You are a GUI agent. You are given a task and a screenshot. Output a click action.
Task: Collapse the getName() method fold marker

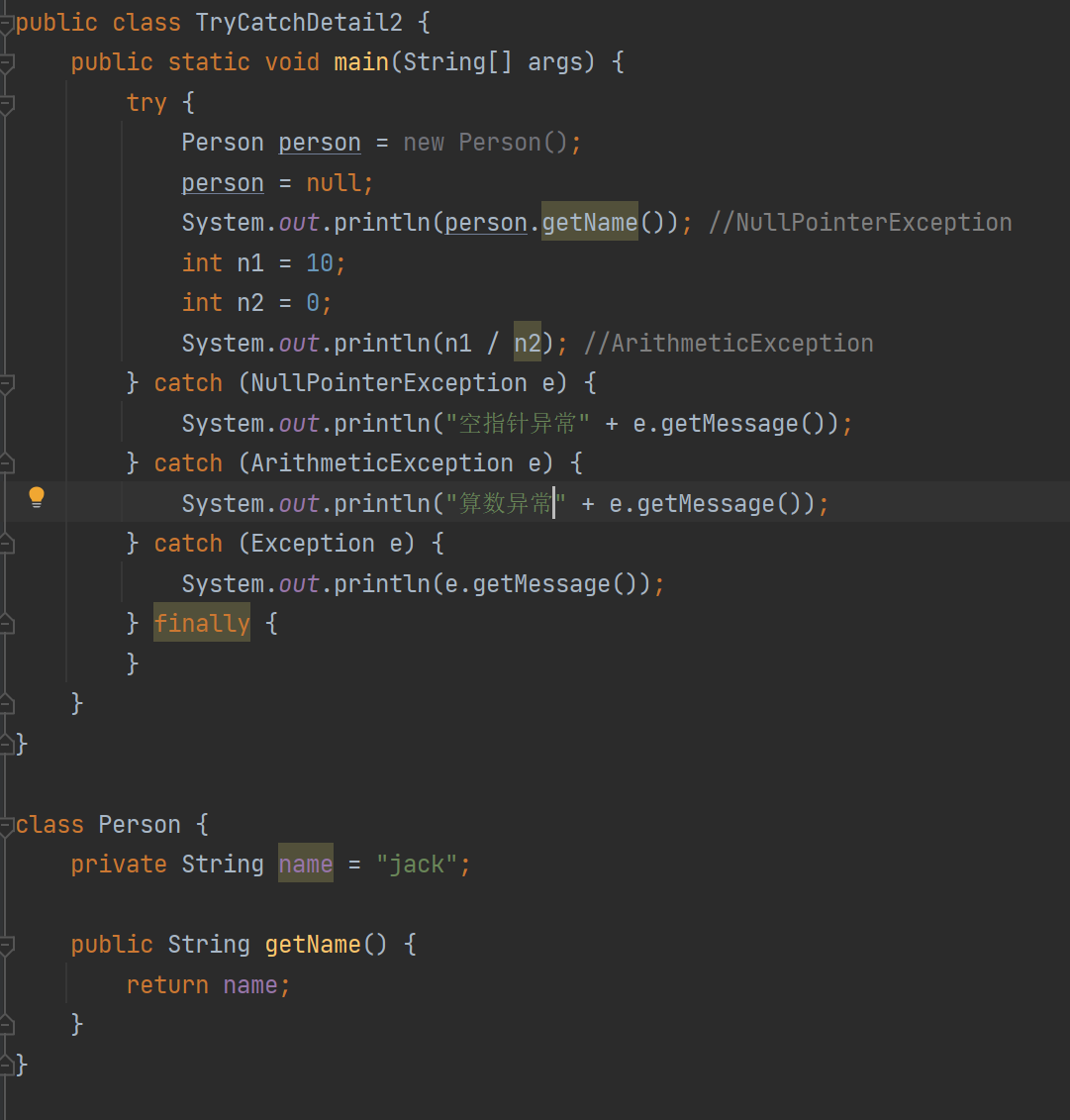click(6, 946)
